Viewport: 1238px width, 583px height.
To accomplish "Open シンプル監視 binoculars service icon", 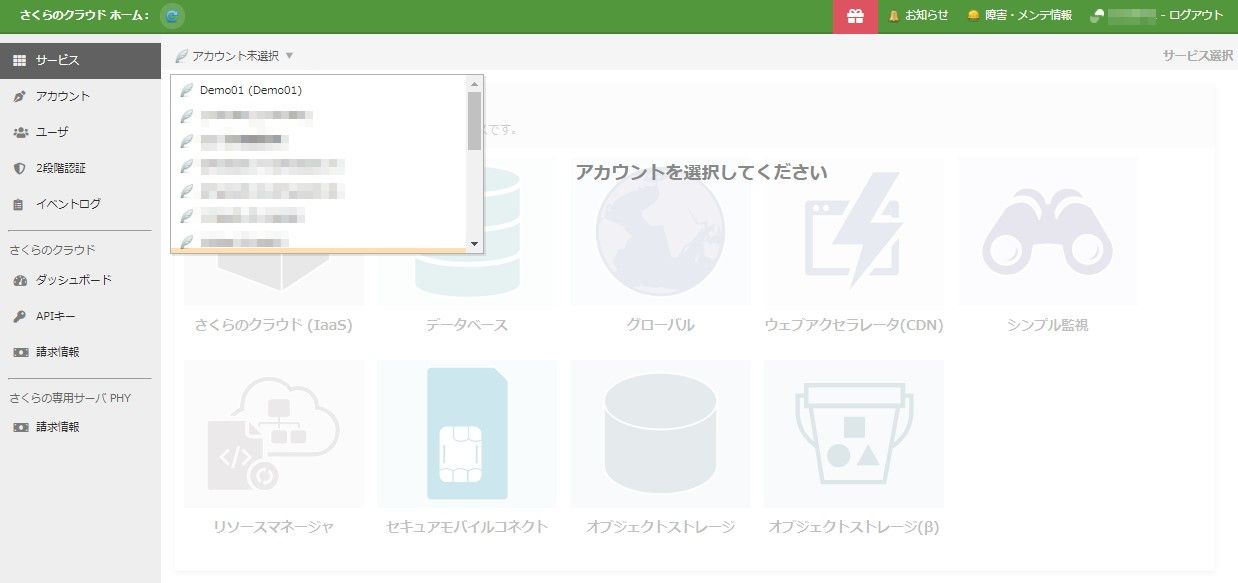I will pyautogui.click(x=1047, y=230).
